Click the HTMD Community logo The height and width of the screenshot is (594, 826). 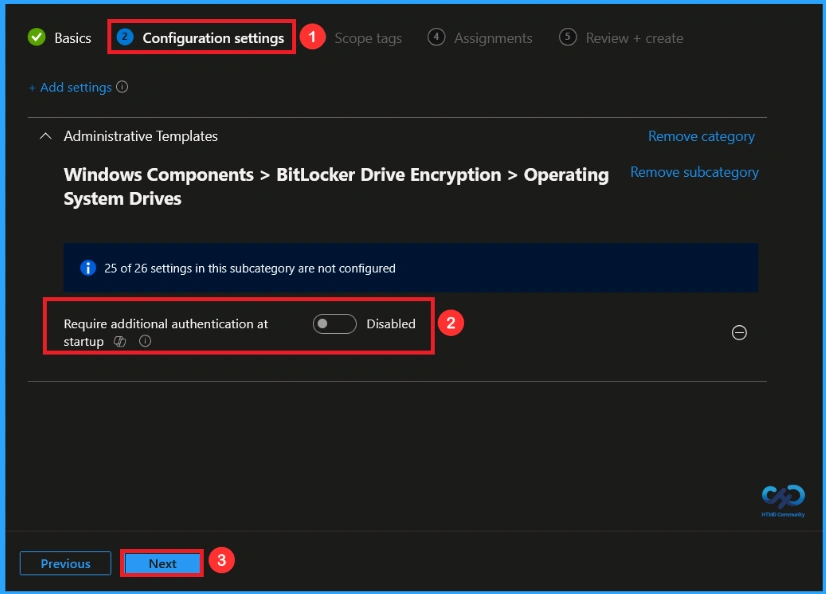click(x=783, y=499)
